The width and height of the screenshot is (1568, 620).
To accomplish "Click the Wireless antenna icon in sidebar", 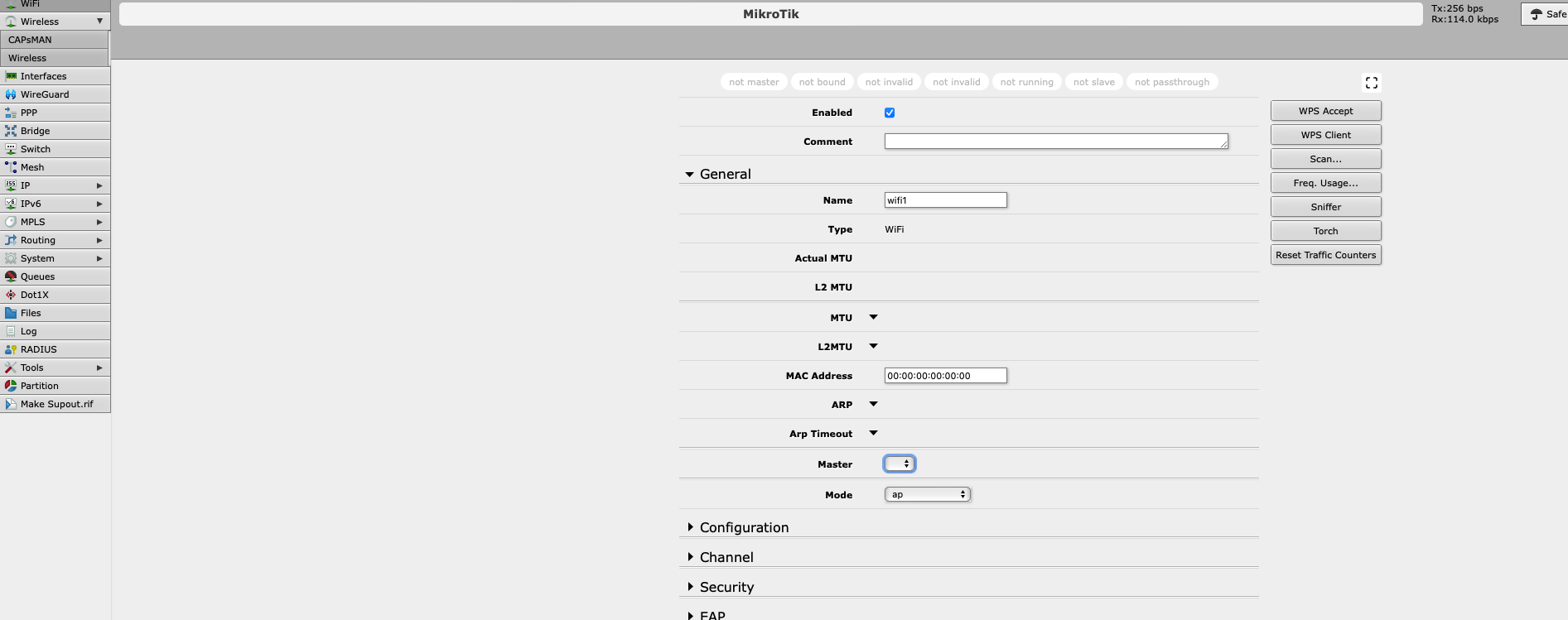I will 11,22.
